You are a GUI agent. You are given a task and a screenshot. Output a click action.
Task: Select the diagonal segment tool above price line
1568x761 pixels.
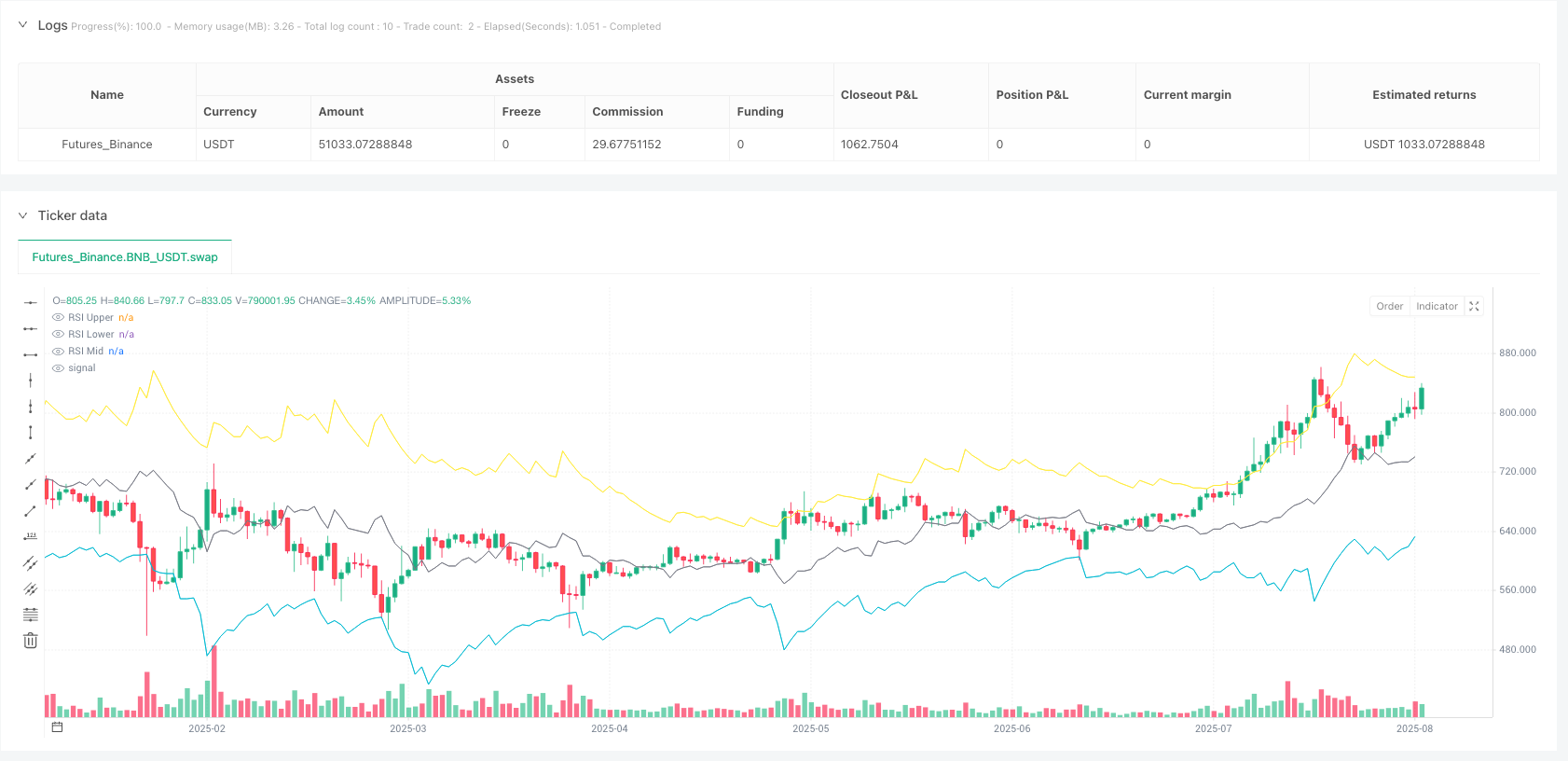pyautogui.click(x=31, y=510)
